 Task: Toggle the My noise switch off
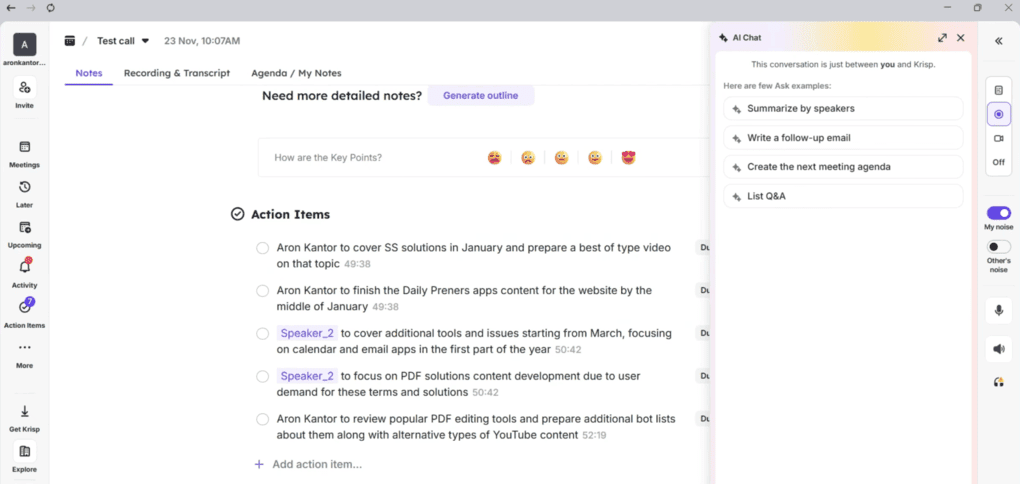click(x=998, y=213)
